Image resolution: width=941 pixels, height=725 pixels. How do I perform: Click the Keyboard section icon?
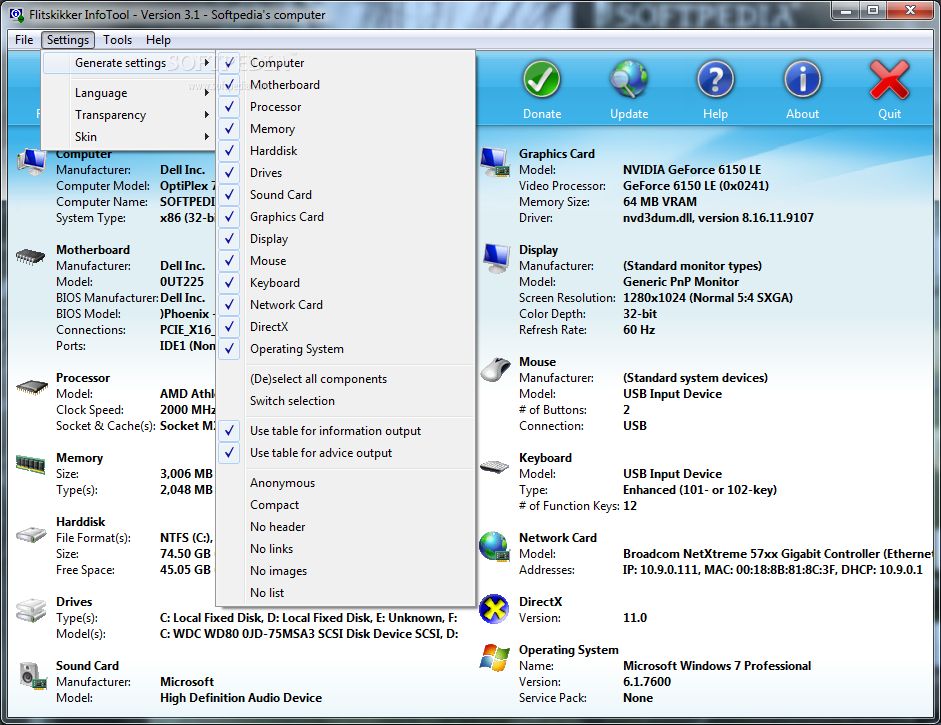(x=495, y=466)
